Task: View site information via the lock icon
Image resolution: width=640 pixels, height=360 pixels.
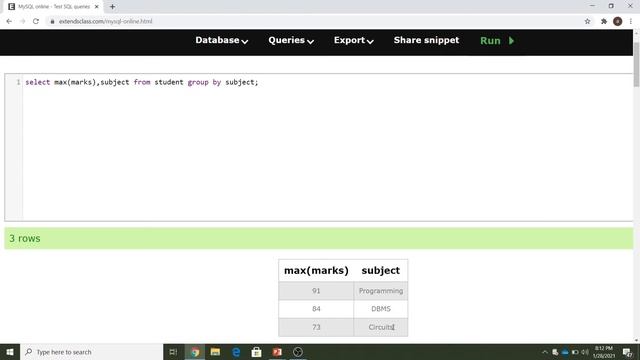Action: pos(52,21)
